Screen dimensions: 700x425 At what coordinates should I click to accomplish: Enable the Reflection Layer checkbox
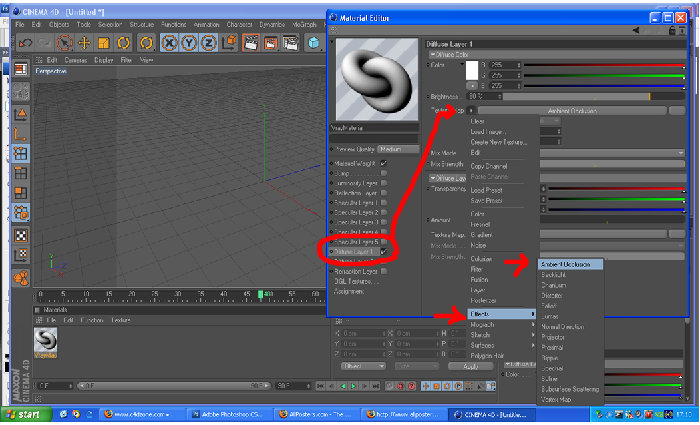[x=383, y=193]
